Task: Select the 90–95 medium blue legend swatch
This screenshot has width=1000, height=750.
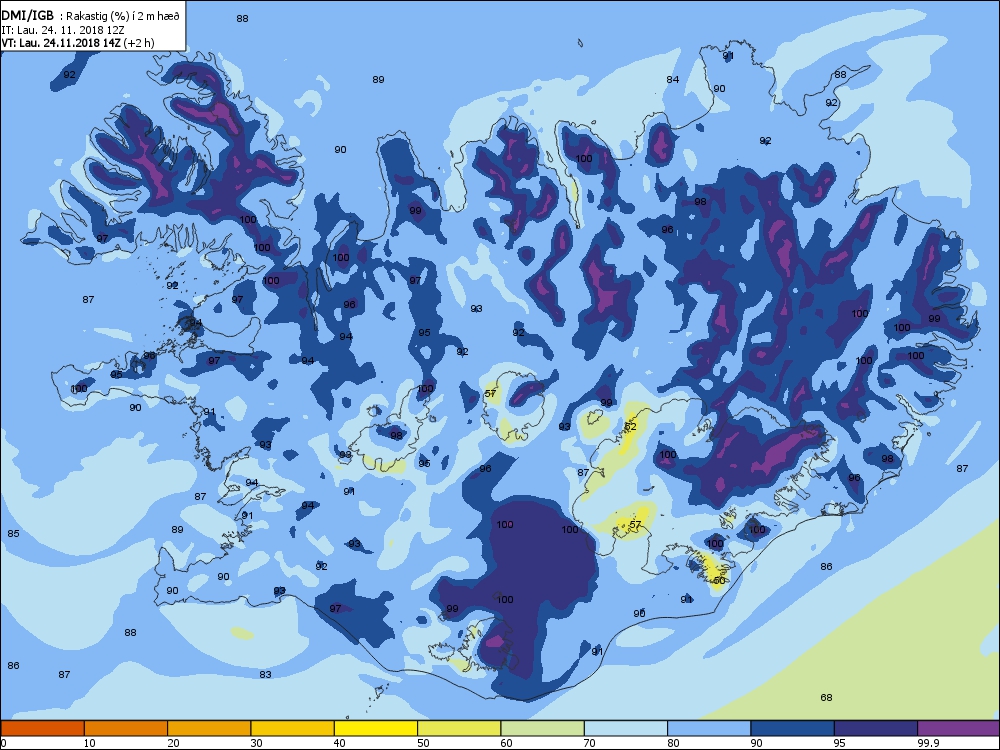Action: tap(793, 728)
